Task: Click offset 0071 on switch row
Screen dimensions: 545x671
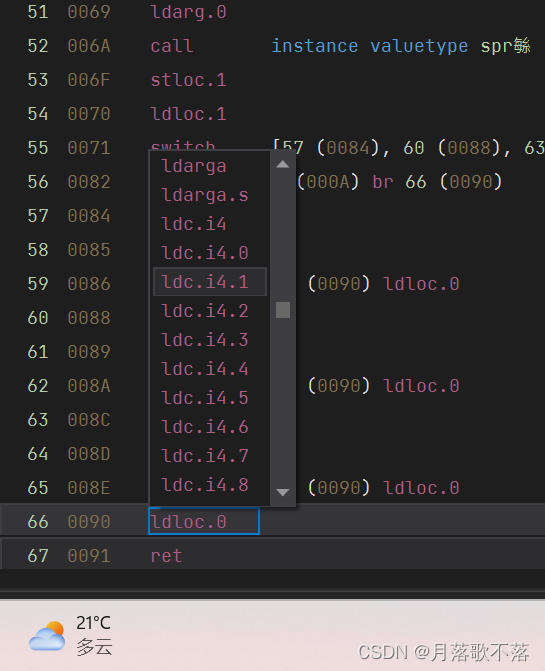Action: tap(89, 148)
